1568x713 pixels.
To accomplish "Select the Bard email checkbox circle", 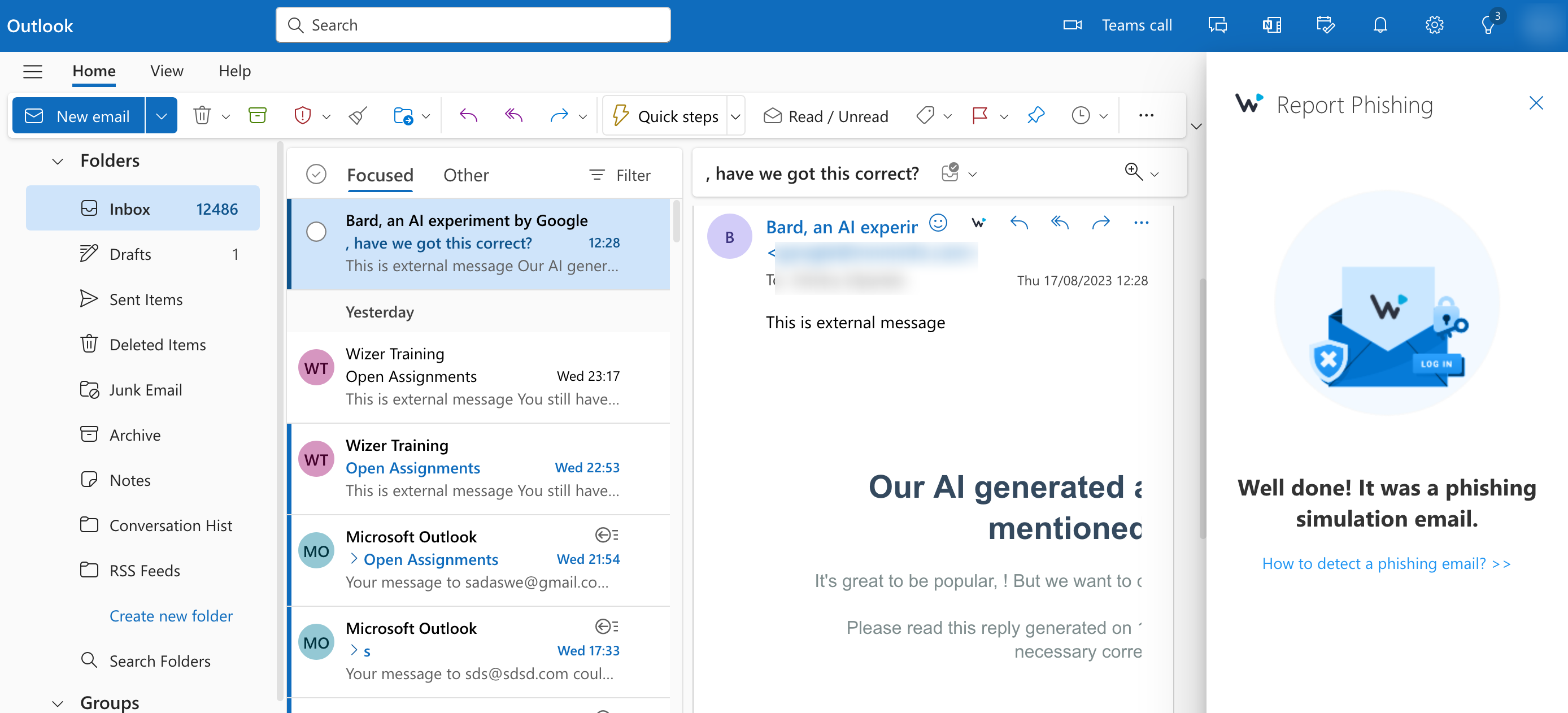I will [x=316, y=232].
